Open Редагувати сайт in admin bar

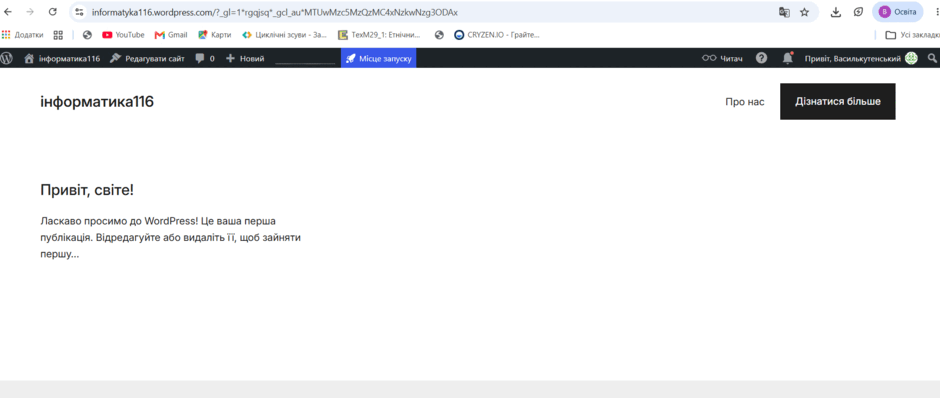[147, 58]
